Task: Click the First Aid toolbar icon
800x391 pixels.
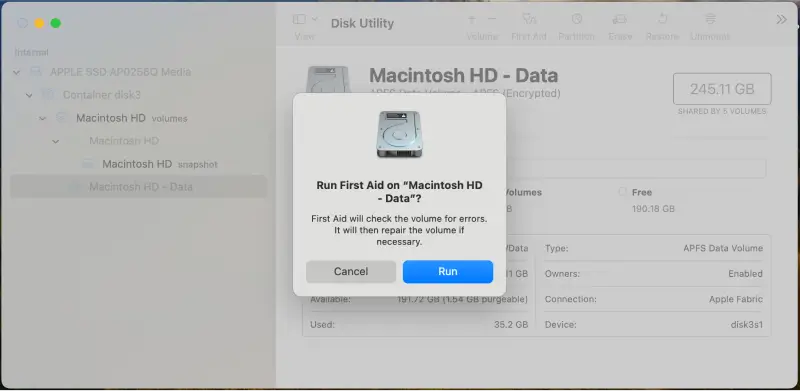Action: click(529, 19)
